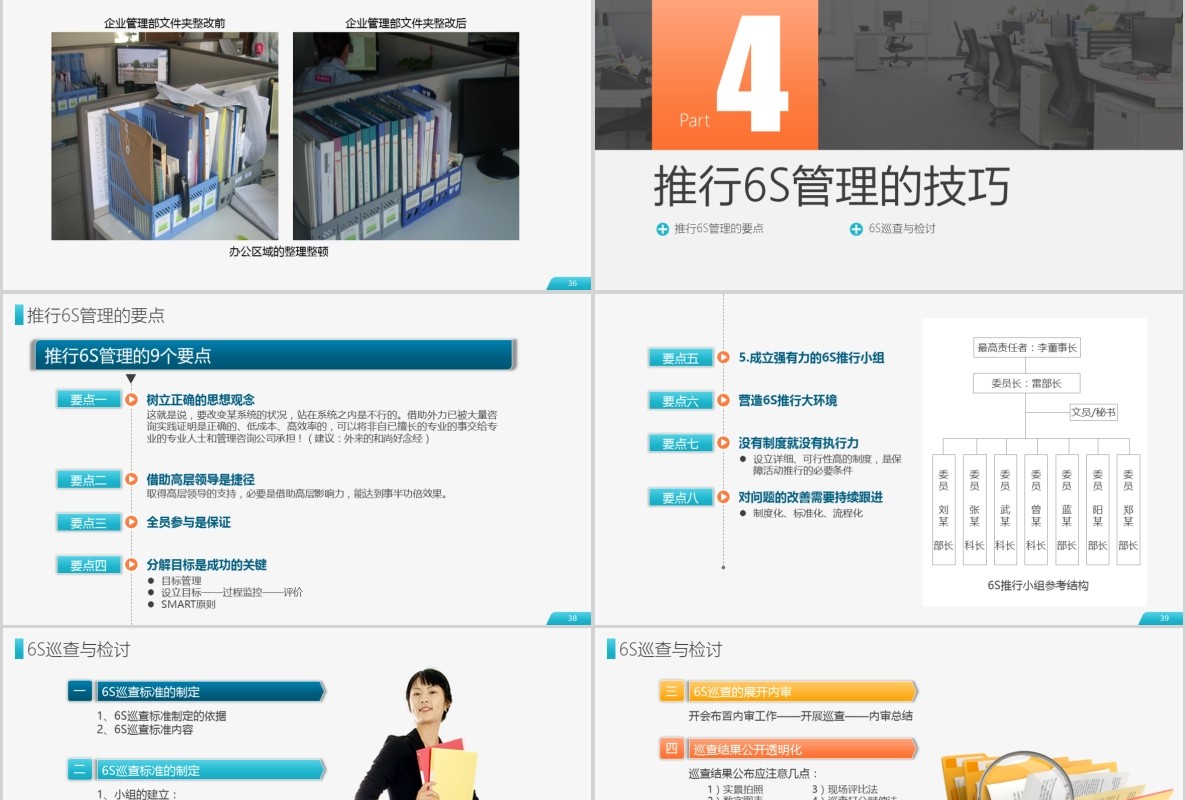
Task: Click the 企业管理部文件夹整改后 caption
Action: click(x=405, y=23)
